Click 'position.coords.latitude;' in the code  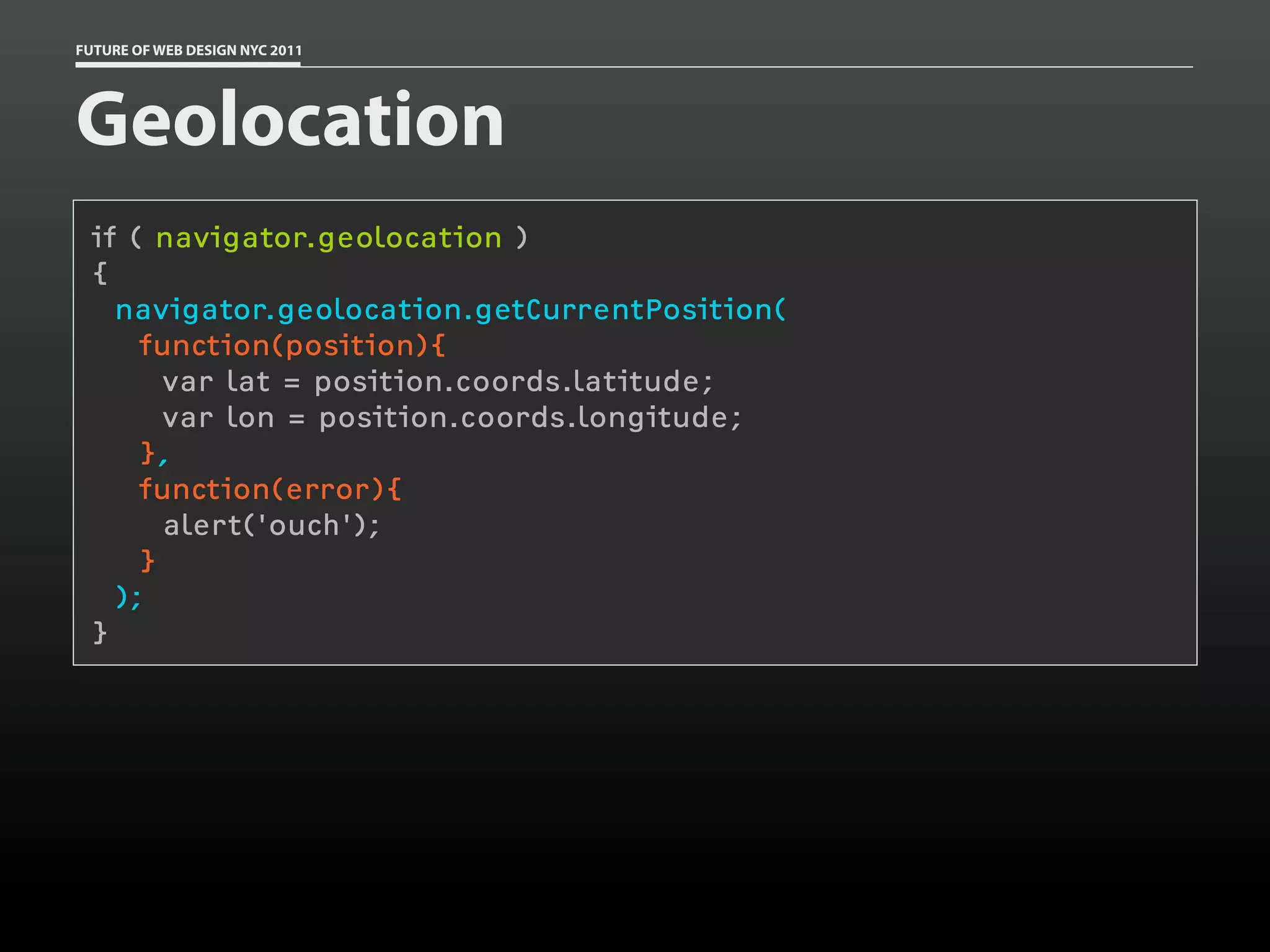click(513, 382)
